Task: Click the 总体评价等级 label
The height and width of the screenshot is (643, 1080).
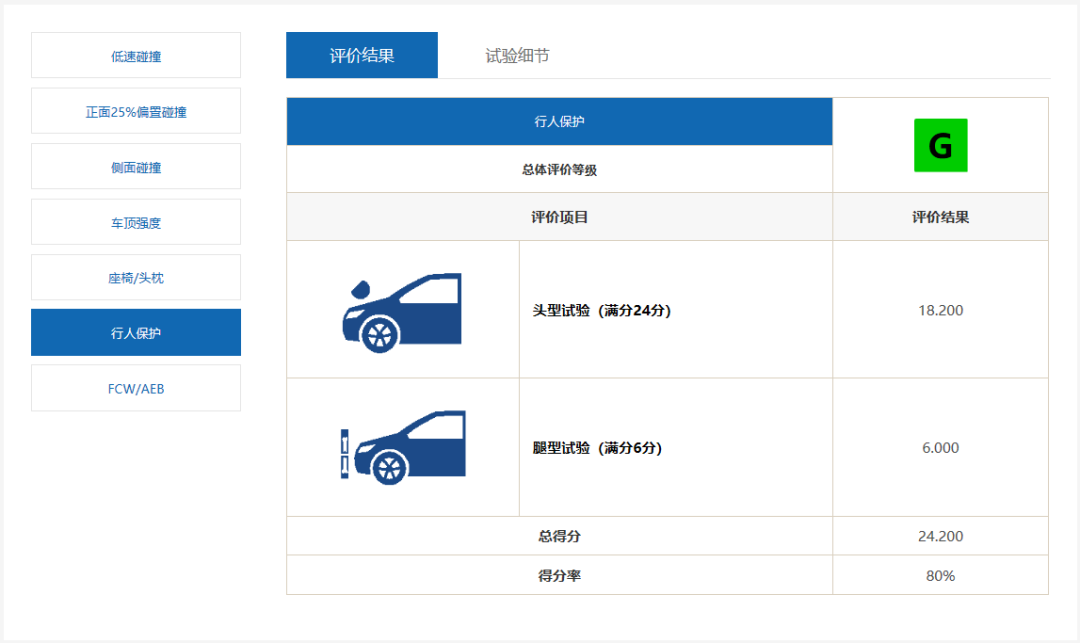Action: pyautogui.click(x=559, y=170)
